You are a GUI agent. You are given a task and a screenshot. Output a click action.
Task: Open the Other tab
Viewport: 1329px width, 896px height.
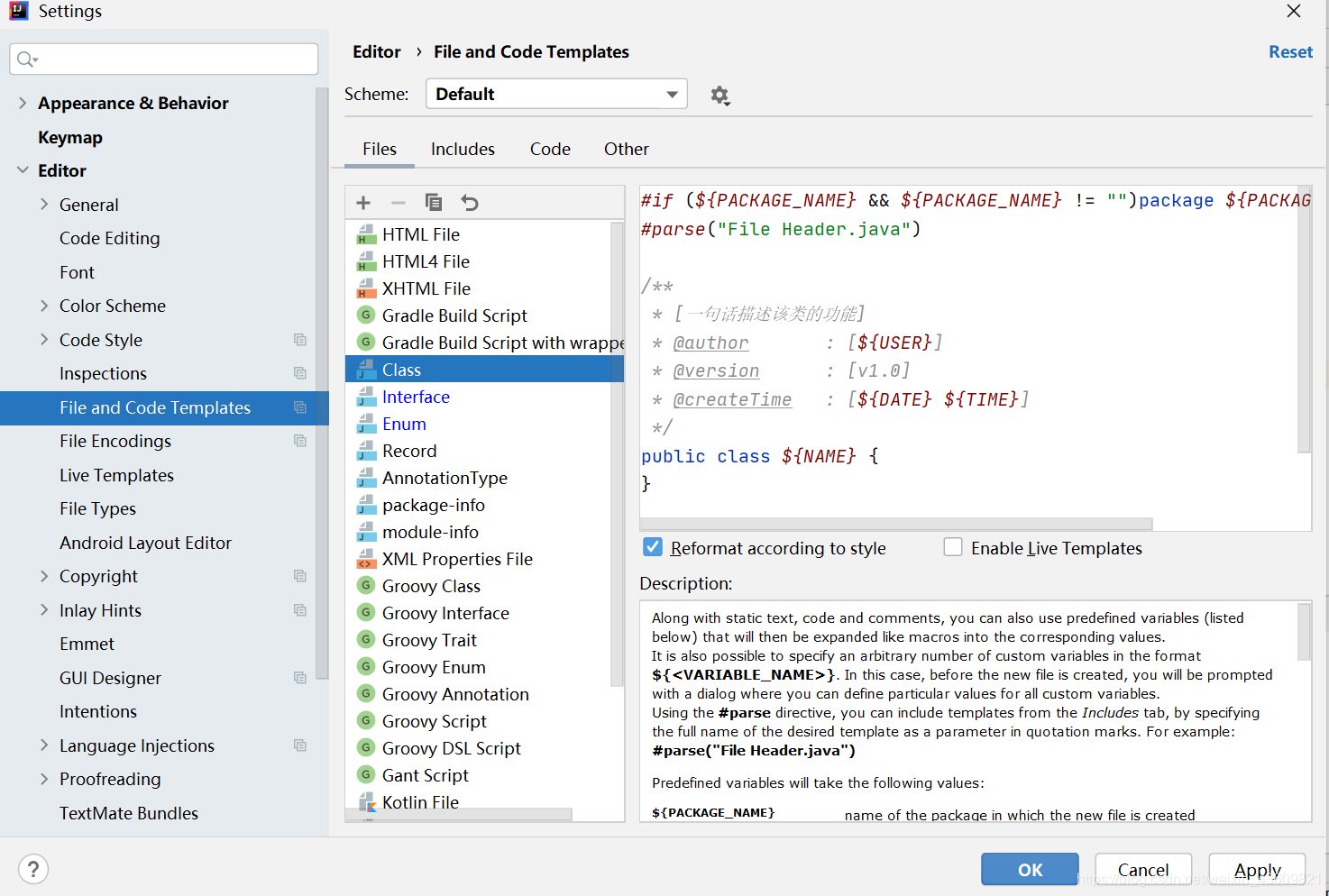pos(627,149)
